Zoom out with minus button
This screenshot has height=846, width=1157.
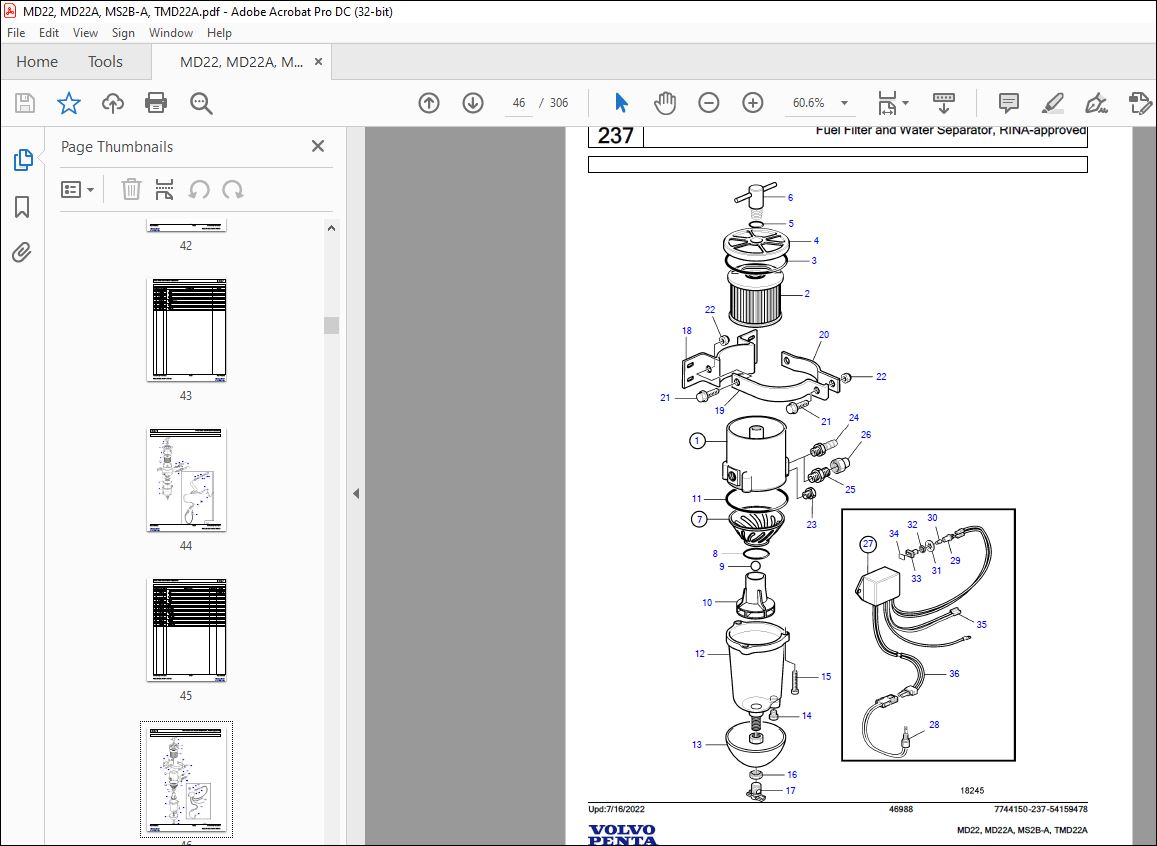click(x=708, y=103)
